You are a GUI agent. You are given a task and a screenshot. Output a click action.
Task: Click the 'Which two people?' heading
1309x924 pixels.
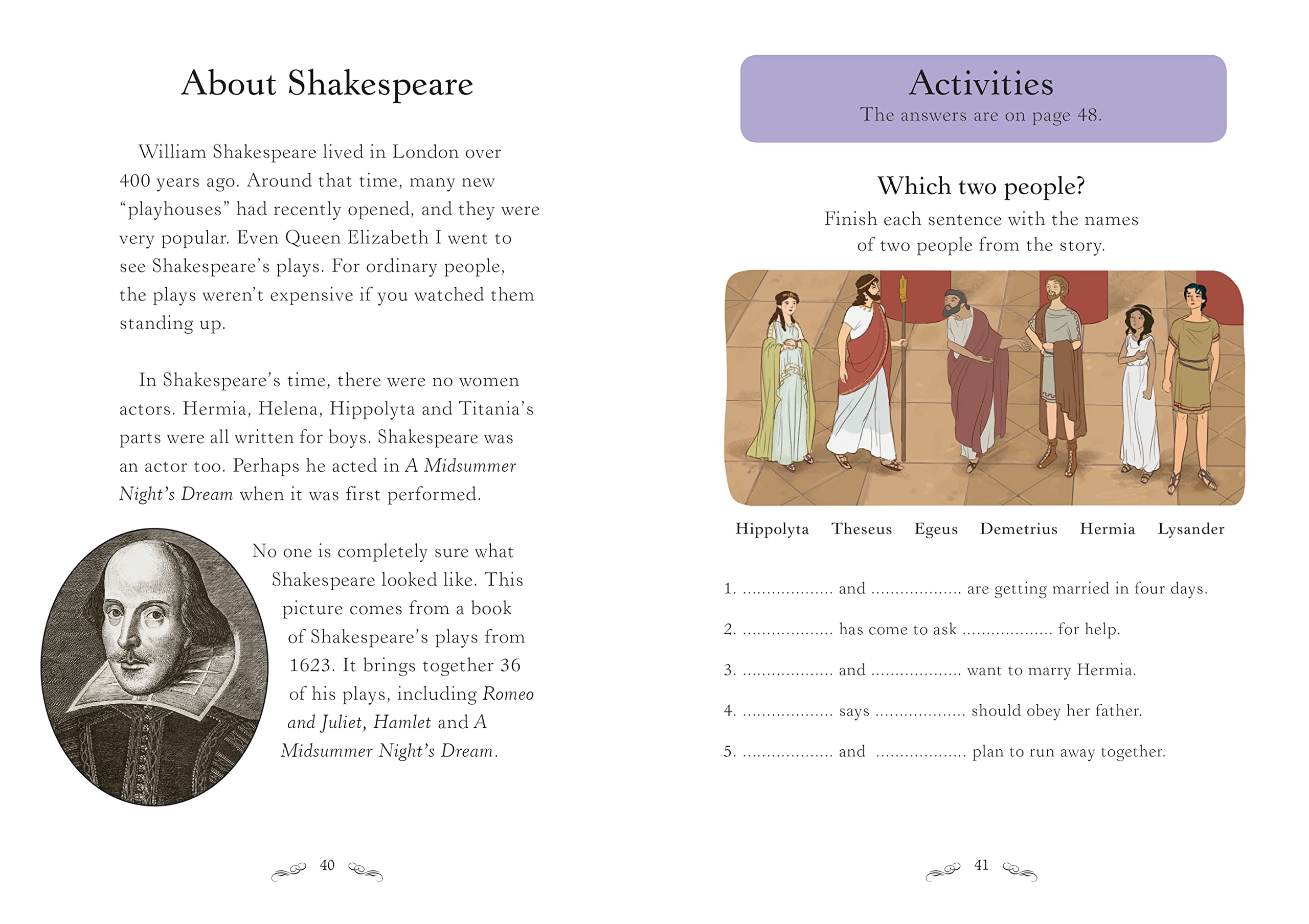click(981, 186)
